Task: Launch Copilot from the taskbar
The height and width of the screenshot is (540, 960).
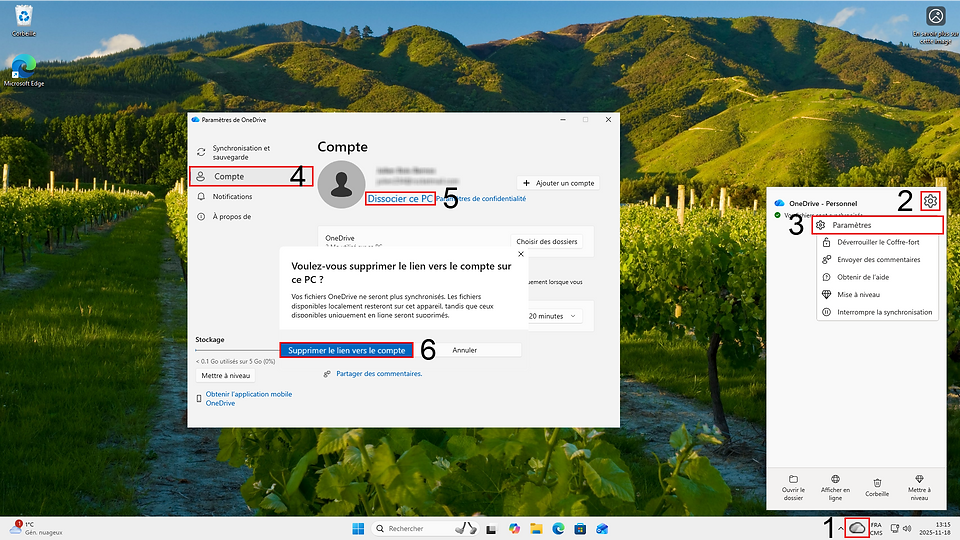Action: pyautogui.click(x=514, y=528)
